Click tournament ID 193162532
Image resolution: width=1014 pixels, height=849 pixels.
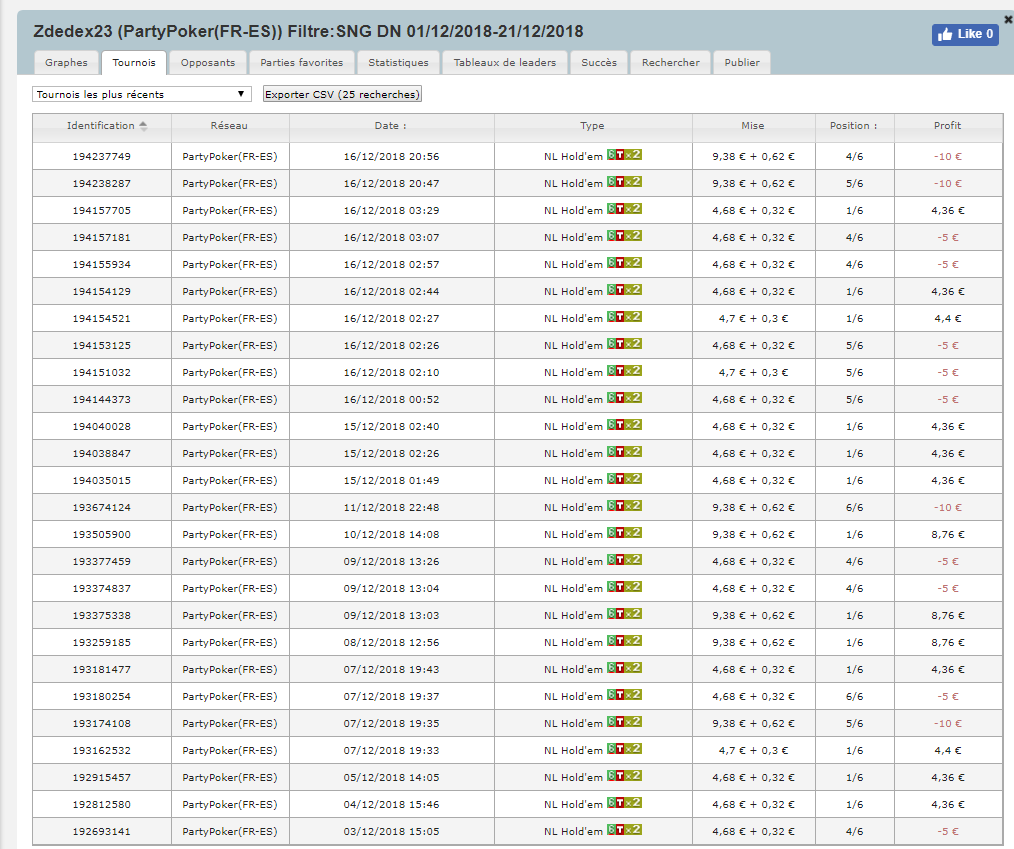[102, 751]
